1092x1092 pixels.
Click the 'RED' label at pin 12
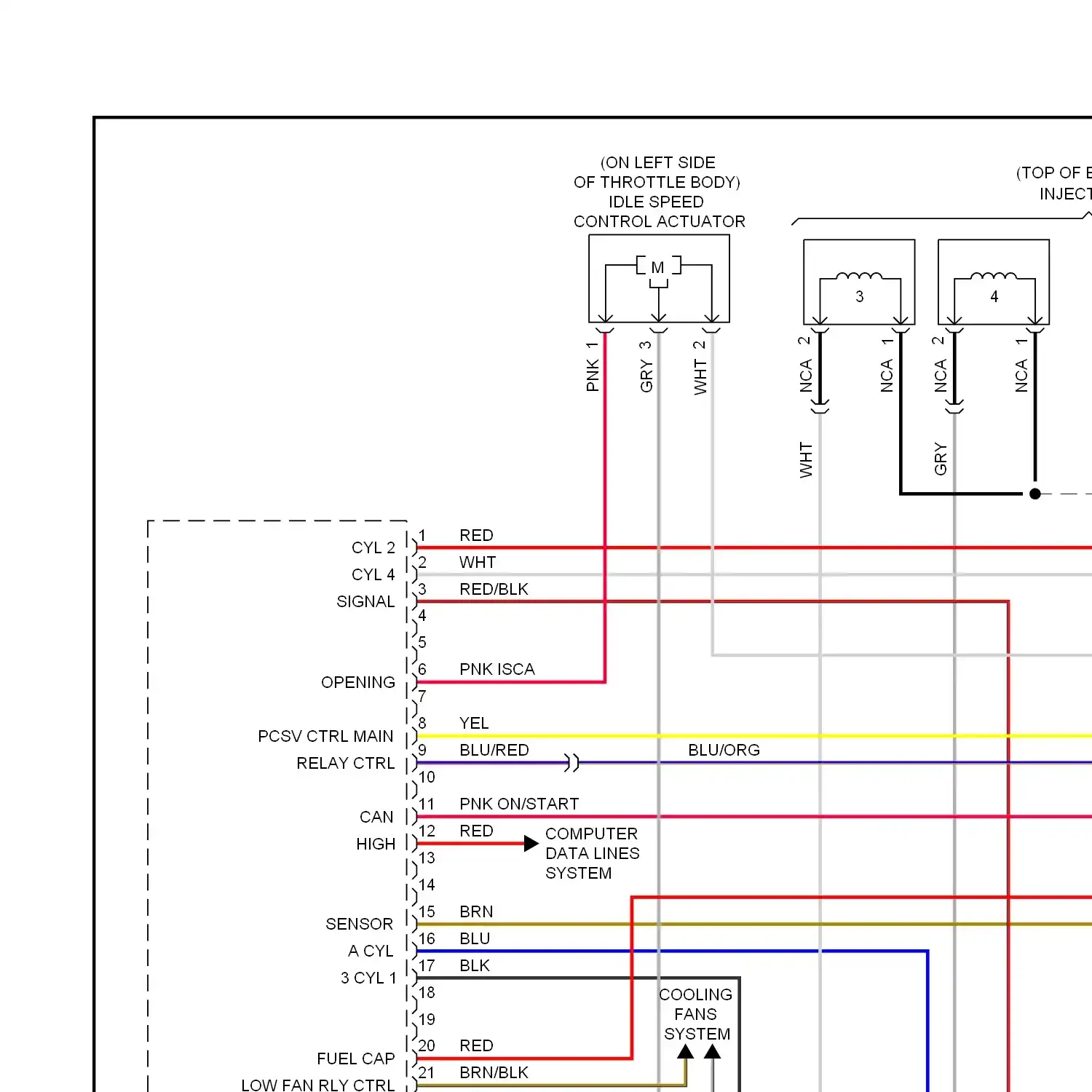pos(476,831)
